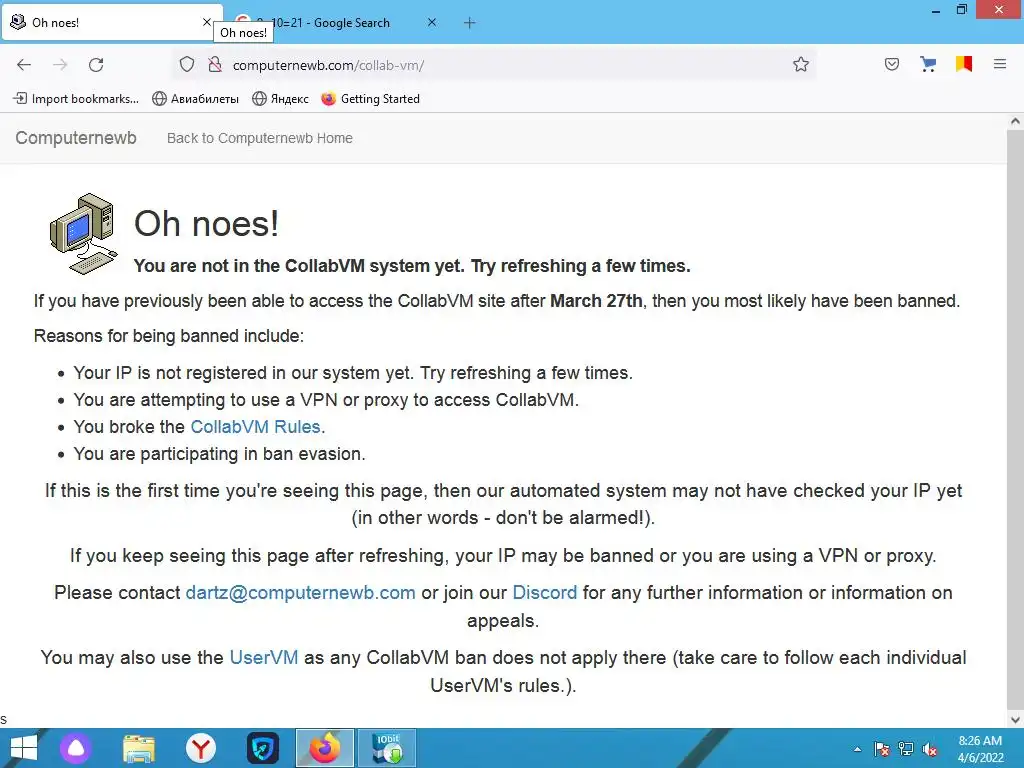This screenshot has height=768, width=1024.
Task: Click the shopping cart toolbar icon
Action: tap(928, 64)
